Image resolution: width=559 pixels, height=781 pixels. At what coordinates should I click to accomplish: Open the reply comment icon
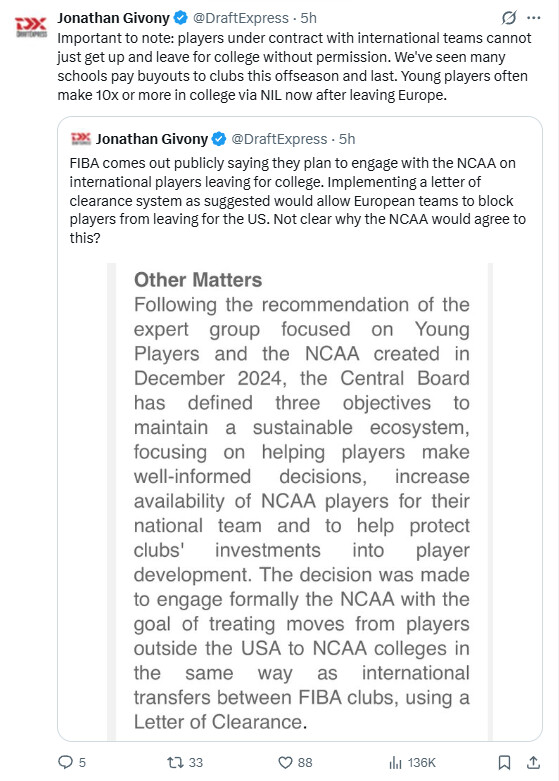(66, 762)
